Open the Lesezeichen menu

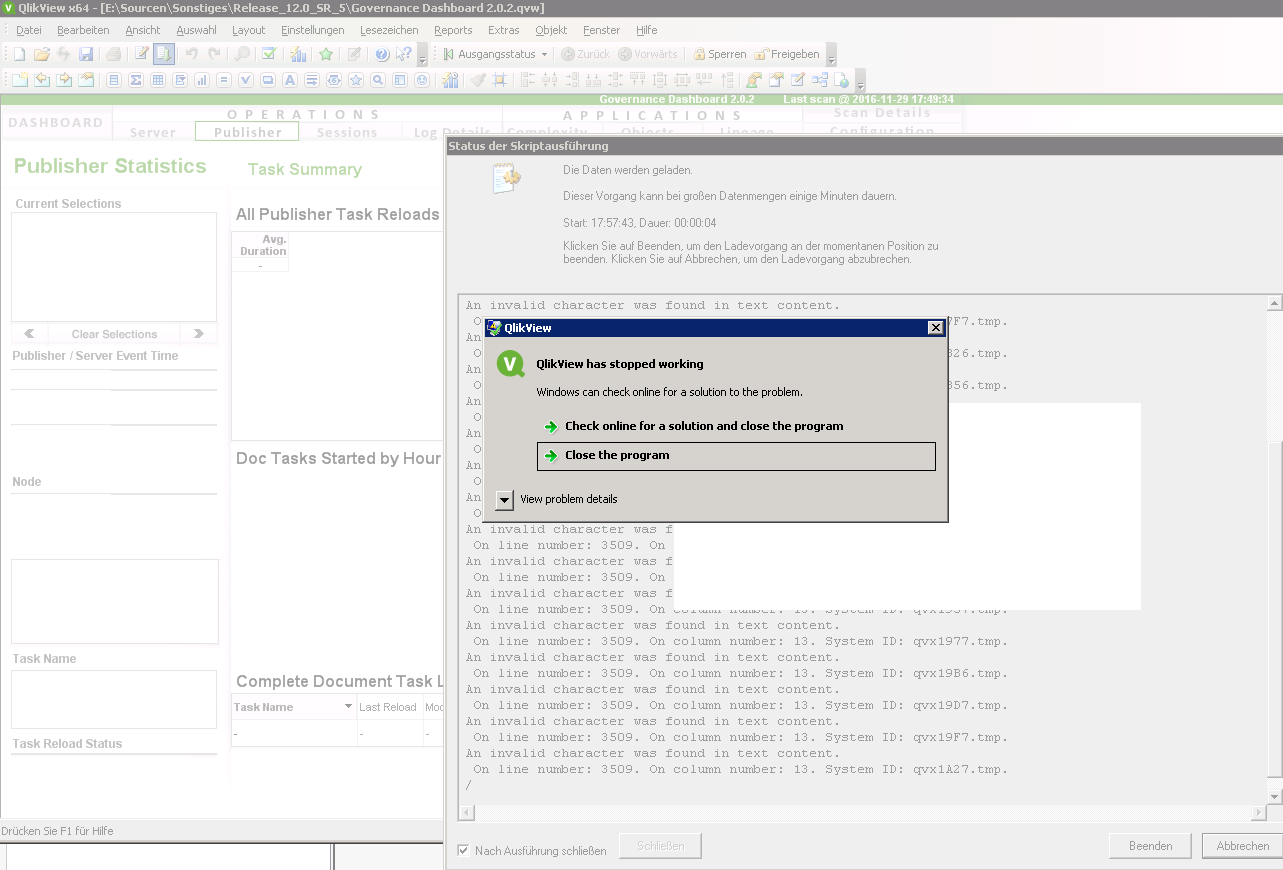389,30
